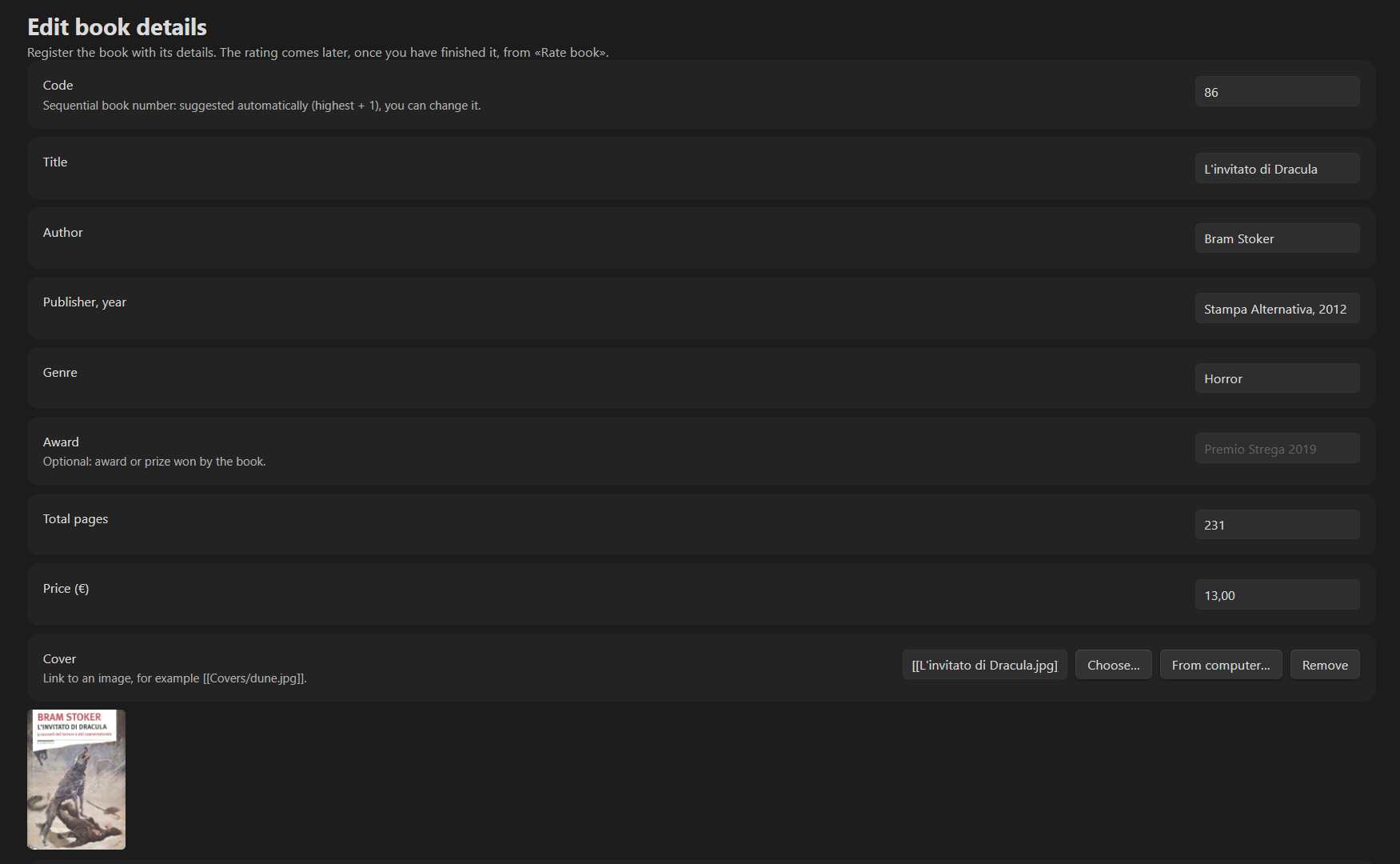Focus the Total pages field 231

(1277, 525)
